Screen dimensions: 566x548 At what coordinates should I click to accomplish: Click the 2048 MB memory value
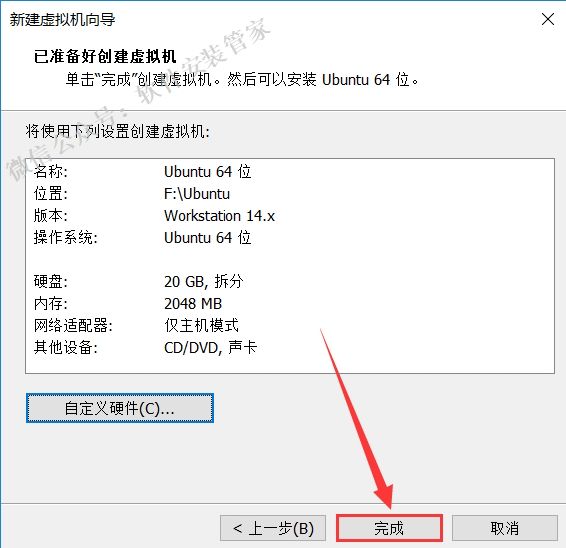pyautogui.click(x=193, y=304)
